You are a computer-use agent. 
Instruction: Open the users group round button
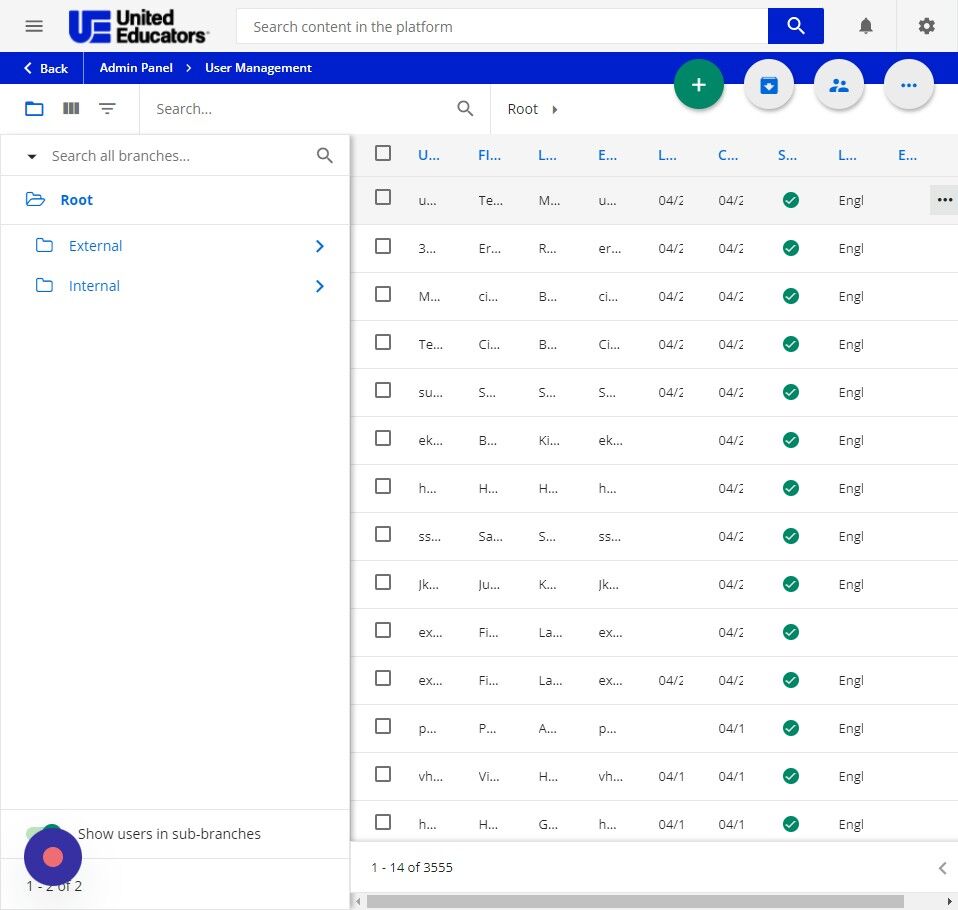coord(839,84)
